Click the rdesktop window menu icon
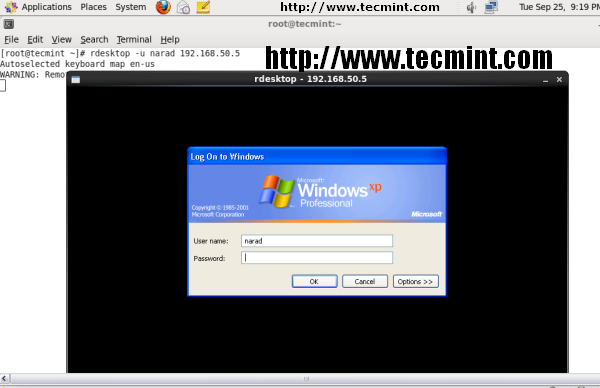The image size is (600, 388). (x=76, y=80)
